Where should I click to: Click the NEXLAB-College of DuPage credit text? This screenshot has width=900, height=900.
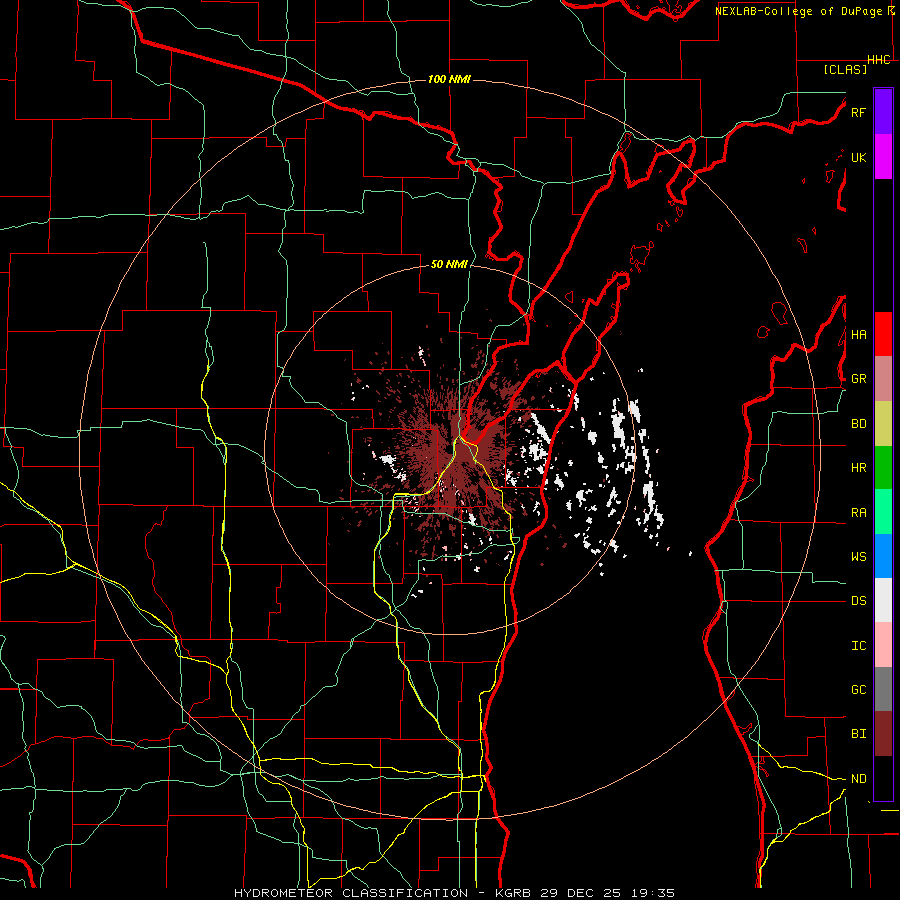798,11
